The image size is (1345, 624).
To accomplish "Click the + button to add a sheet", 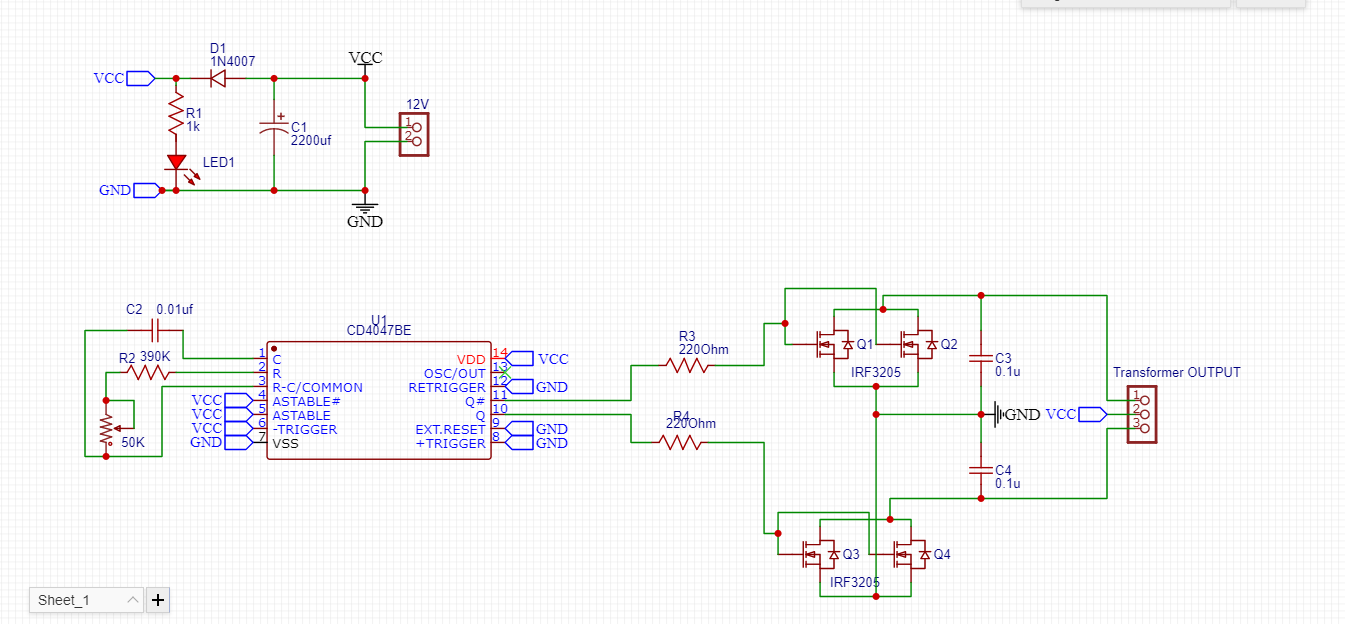I will pos(157,600).
